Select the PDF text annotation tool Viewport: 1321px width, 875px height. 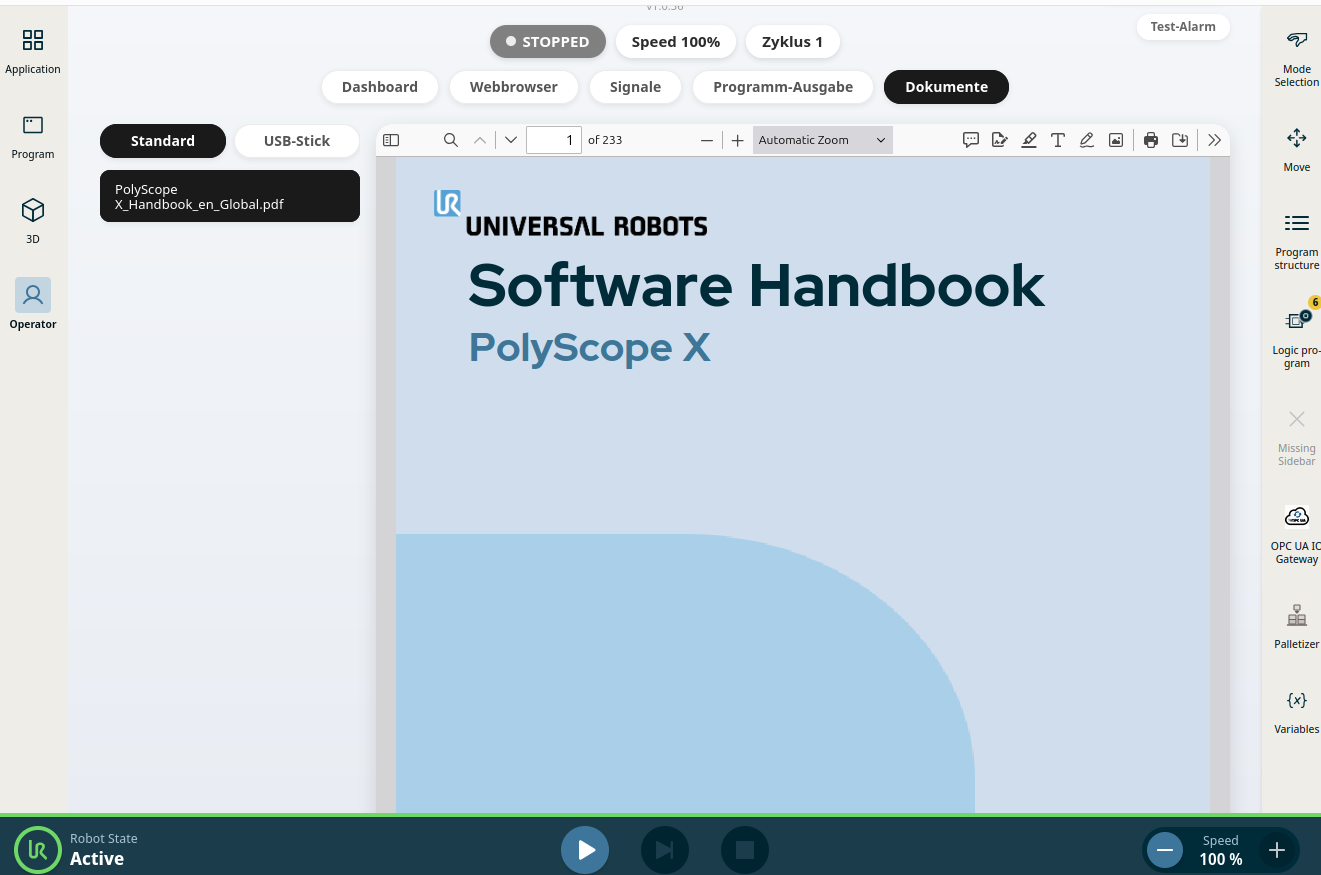click(x=1058, y=140)
